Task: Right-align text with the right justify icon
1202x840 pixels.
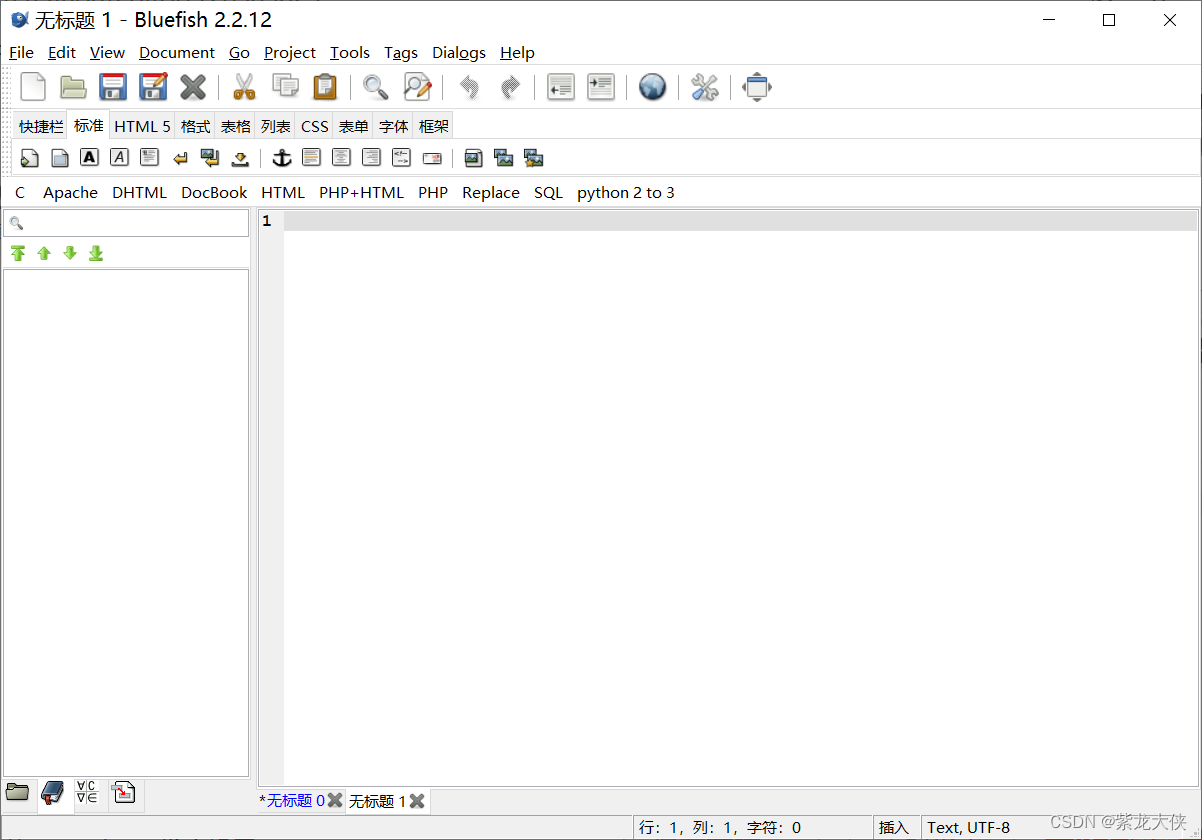Action: [x=372, y=157]
